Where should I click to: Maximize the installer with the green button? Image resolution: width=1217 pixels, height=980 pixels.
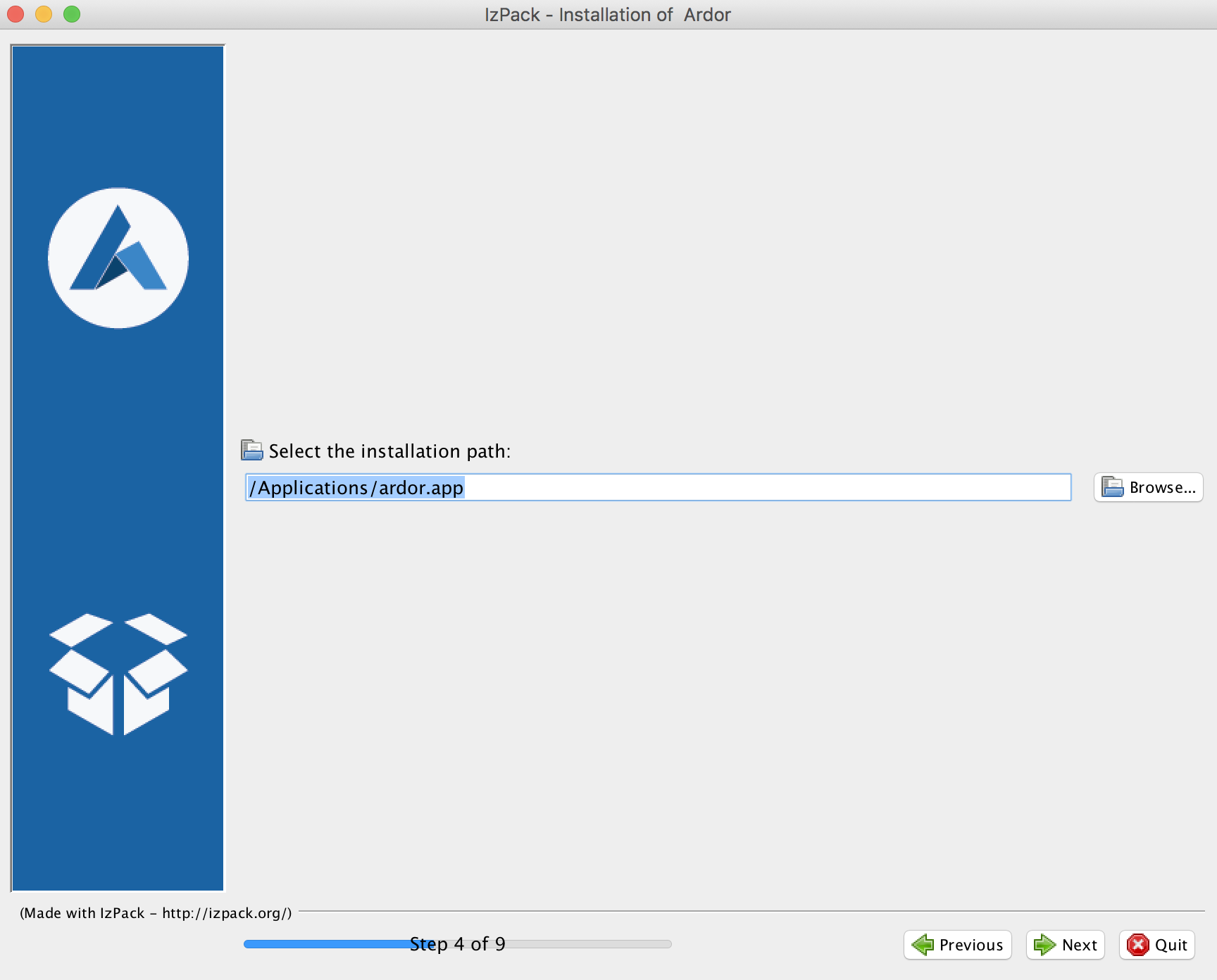coord(72,14)
